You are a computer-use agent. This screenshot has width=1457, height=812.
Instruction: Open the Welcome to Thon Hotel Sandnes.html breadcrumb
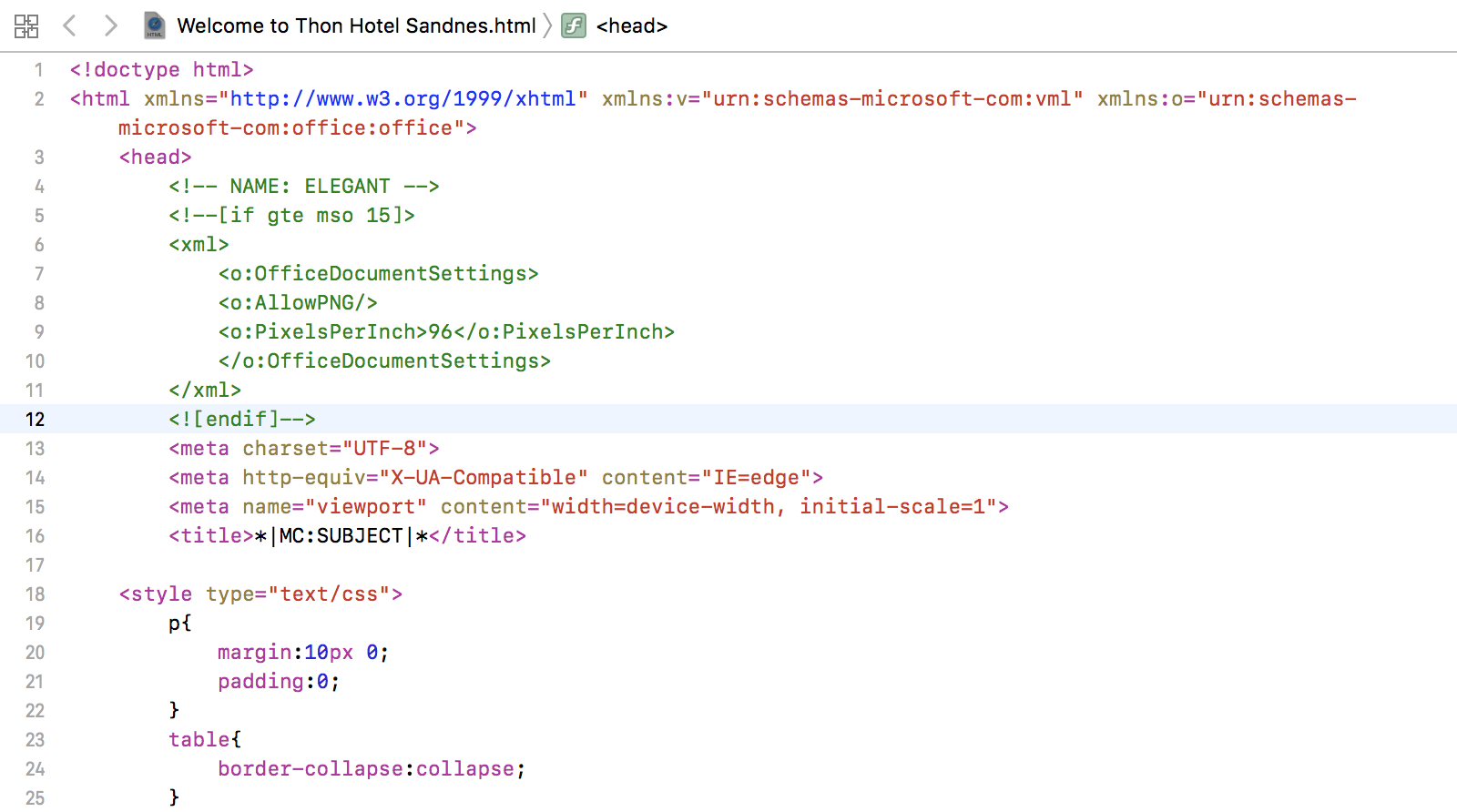pos(356,25)
